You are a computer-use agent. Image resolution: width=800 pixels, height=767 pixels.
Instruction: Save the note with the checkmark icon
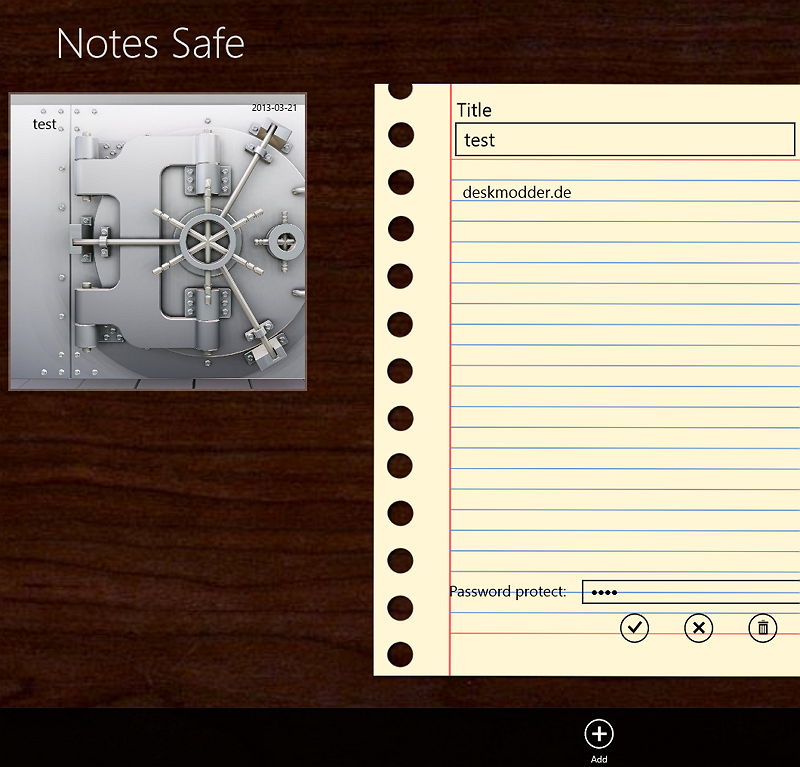coord(634,628)
